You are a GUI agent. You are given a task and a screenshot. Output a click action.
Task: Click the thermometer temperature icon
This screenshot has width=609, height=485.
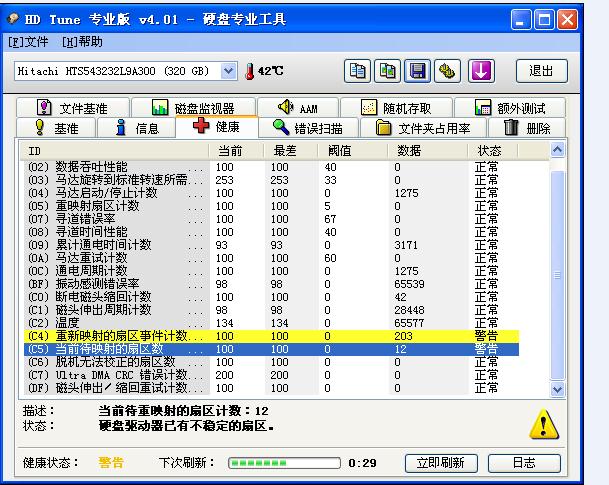pos(250,71)
